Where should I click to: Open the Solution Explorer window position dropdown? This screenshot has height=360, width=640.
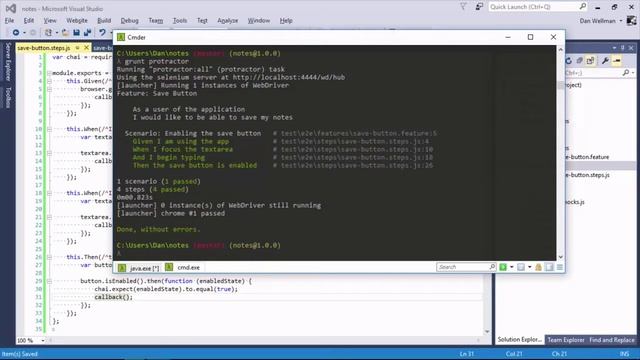[614, 48]
